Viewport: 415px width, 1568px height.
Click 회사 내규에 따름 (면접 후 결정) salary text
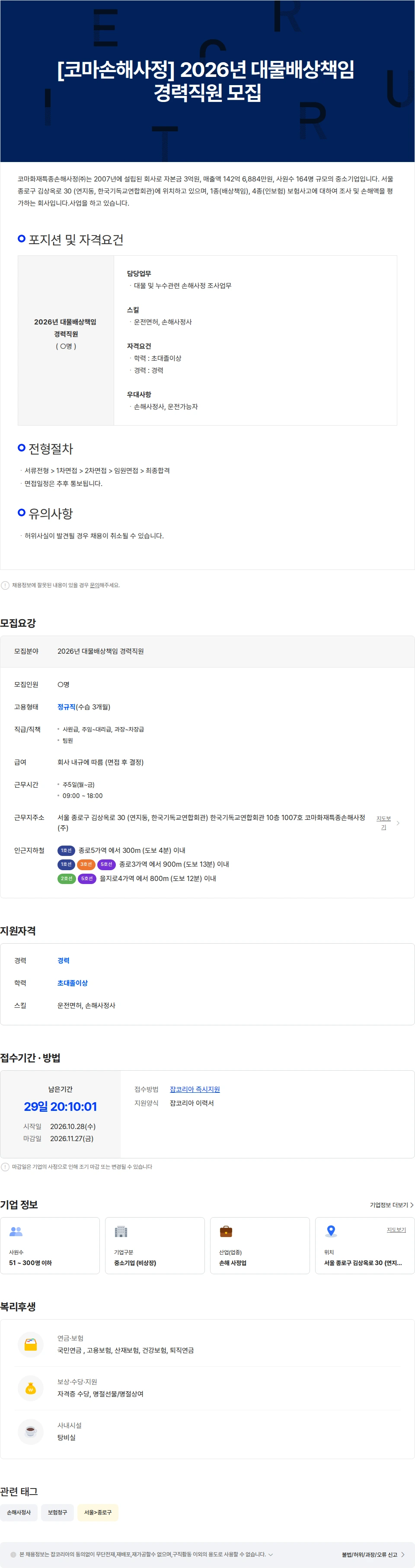tap(101, 763)
